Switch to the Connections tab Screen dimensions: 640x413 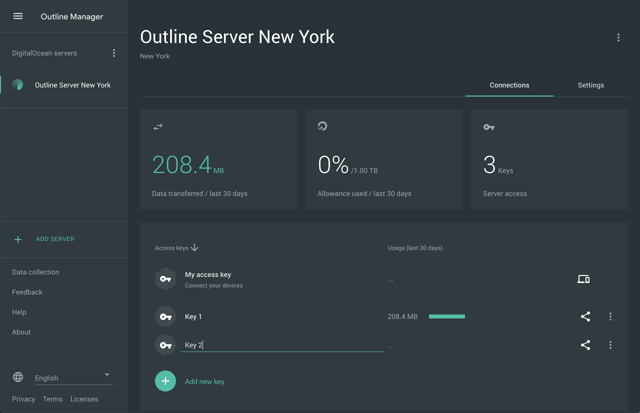pyautogui.click(x=509, y=85)
